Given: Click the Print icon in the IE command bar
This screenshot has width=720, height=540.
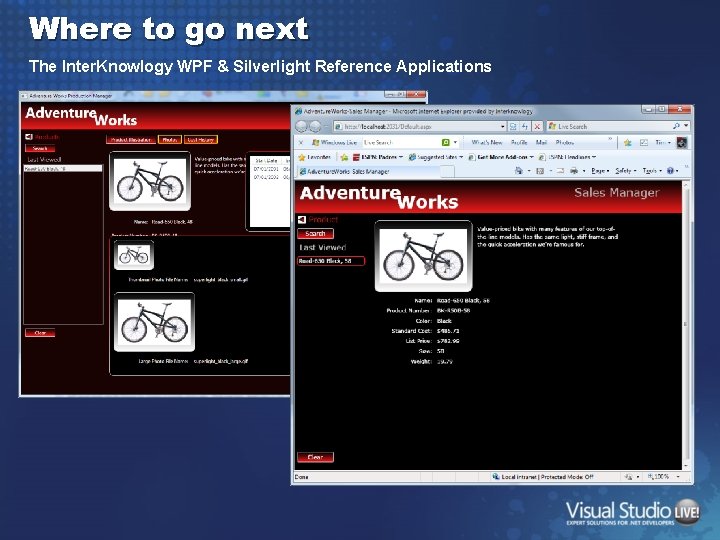Looking at the screenshot, I should pyautogui.click(x=574, y=171).
